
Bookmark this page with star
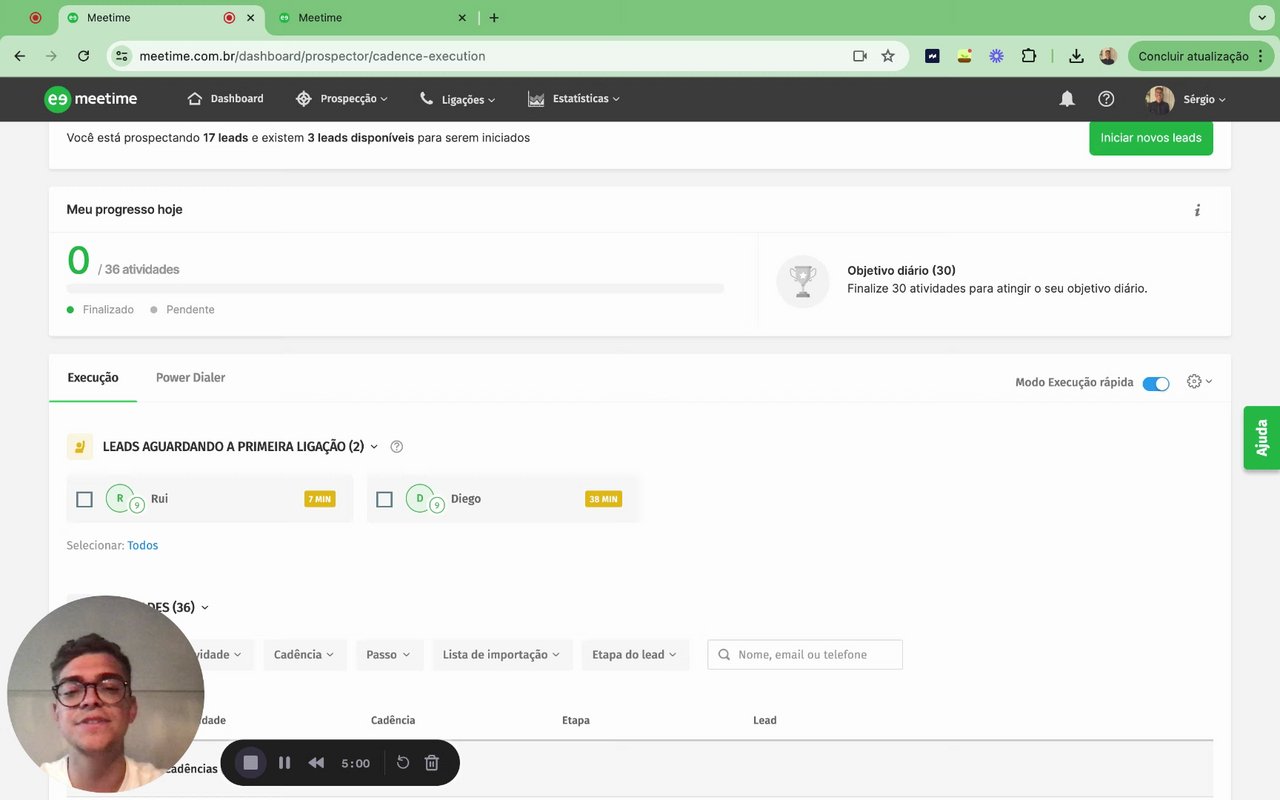888,56
